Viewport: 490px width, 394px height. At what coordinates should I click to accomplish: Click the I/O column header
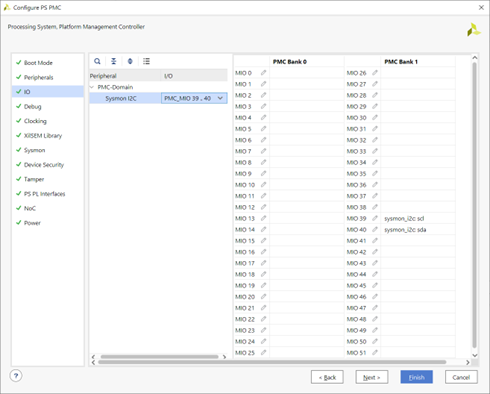[x=194, y=76]
